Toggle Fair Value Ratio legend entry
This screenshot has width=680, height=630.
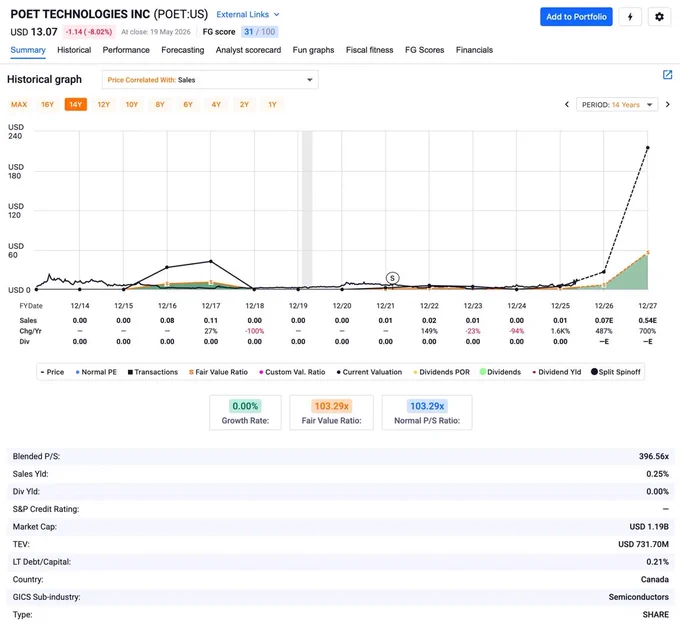click(218, 372)
